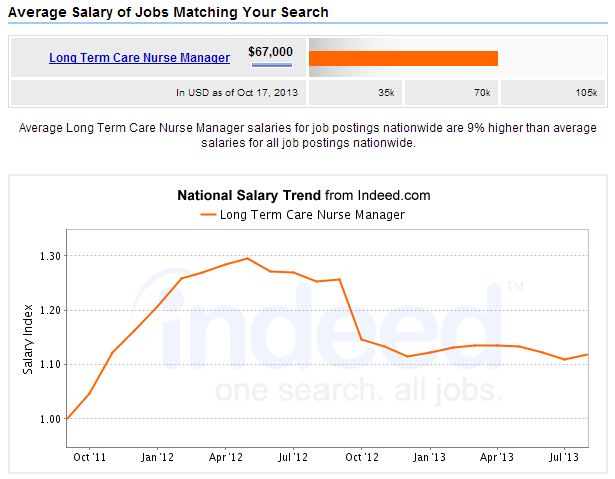Viewport: 615px width, 479px height.
Task: Click the Jul '13 x-axis label
Action: pos(564,457)
